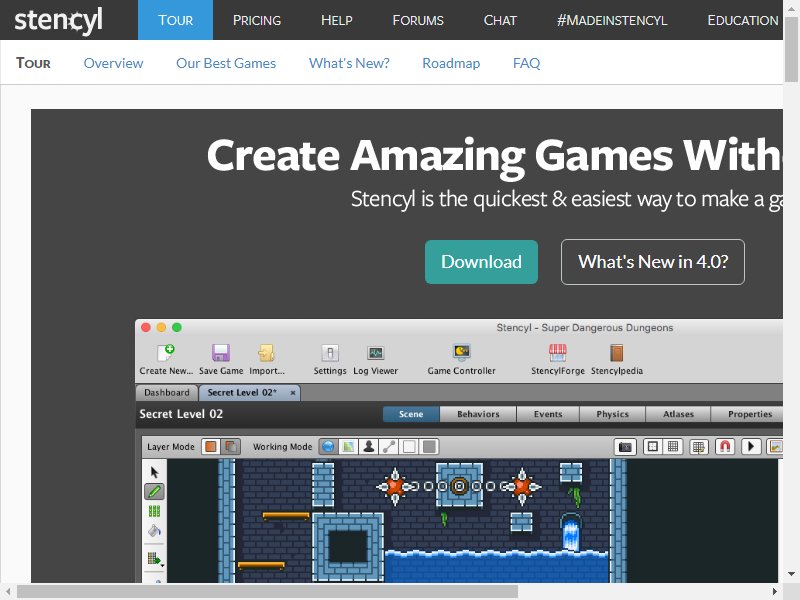The width and height of the screenshot is (800, 600).
Task: Select the green pencil tool
Action: (x=155, y=491)
